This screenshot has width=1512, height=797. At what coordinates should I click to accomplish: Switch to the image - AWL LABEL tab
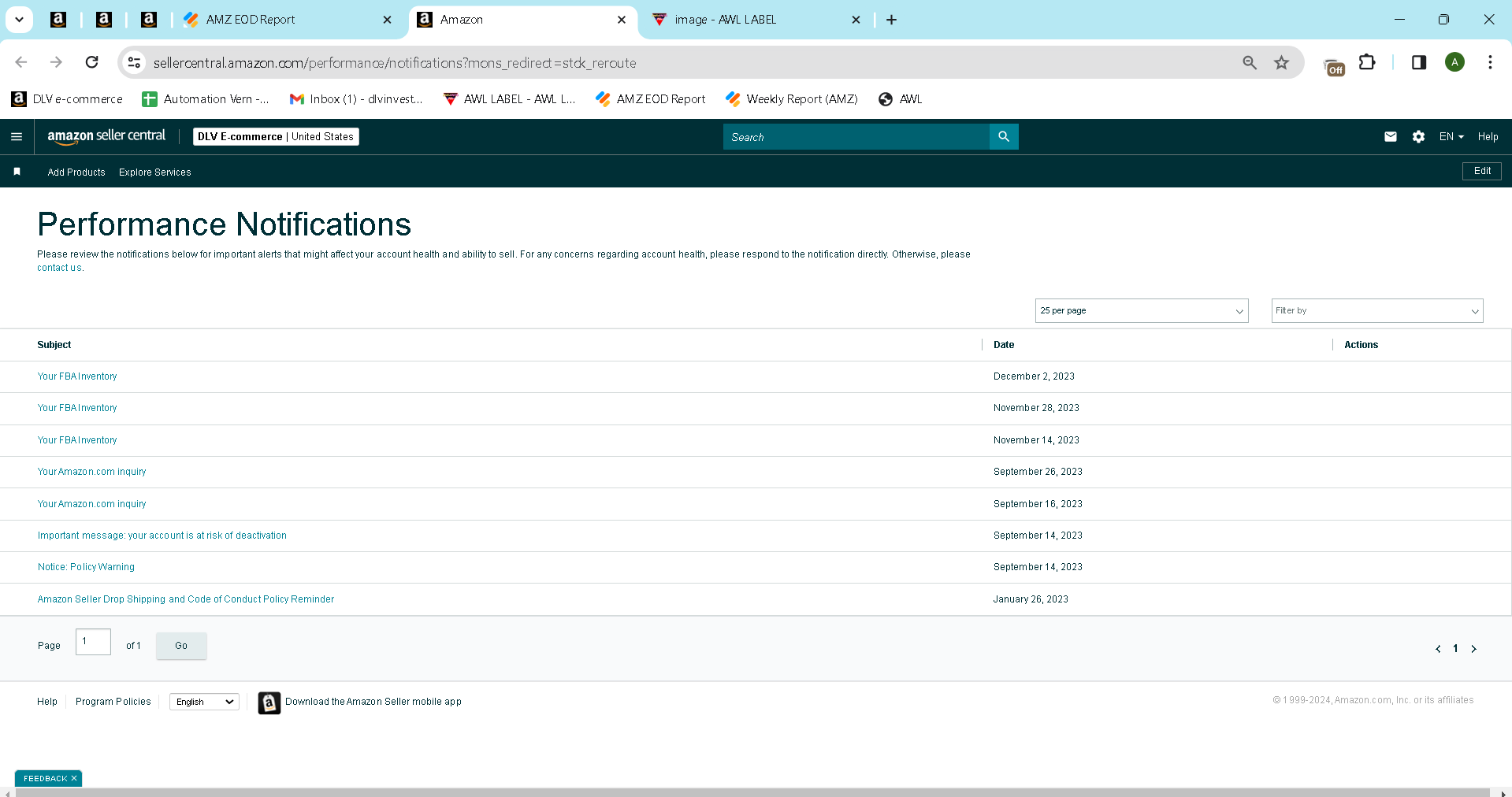(756, 20)
